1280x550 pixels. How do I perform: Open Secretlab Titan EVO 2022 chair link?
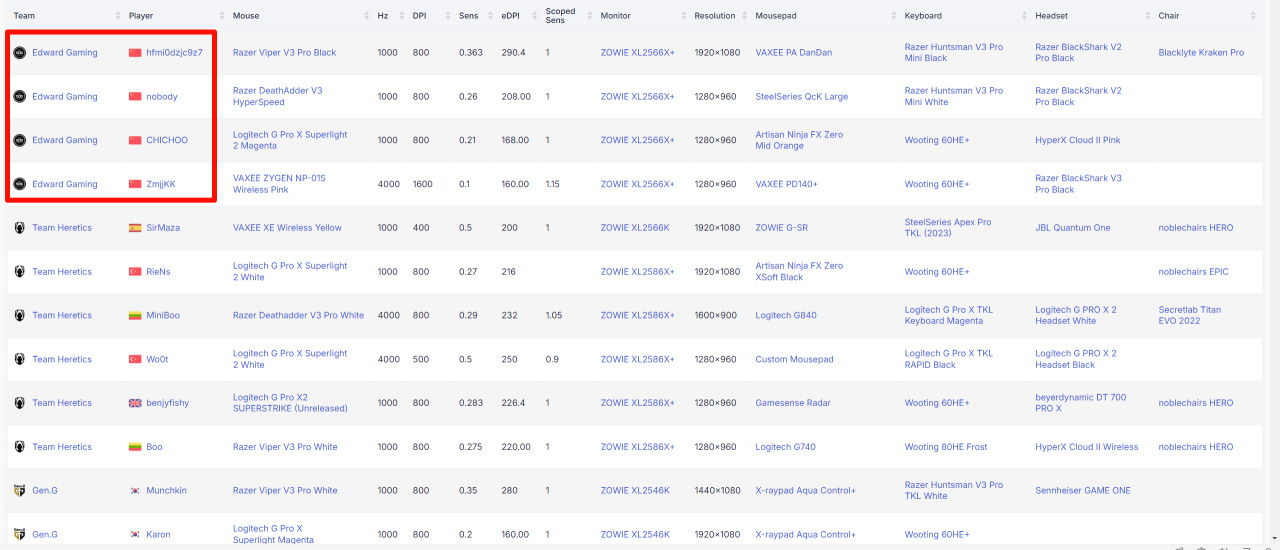coord(1189,316)
